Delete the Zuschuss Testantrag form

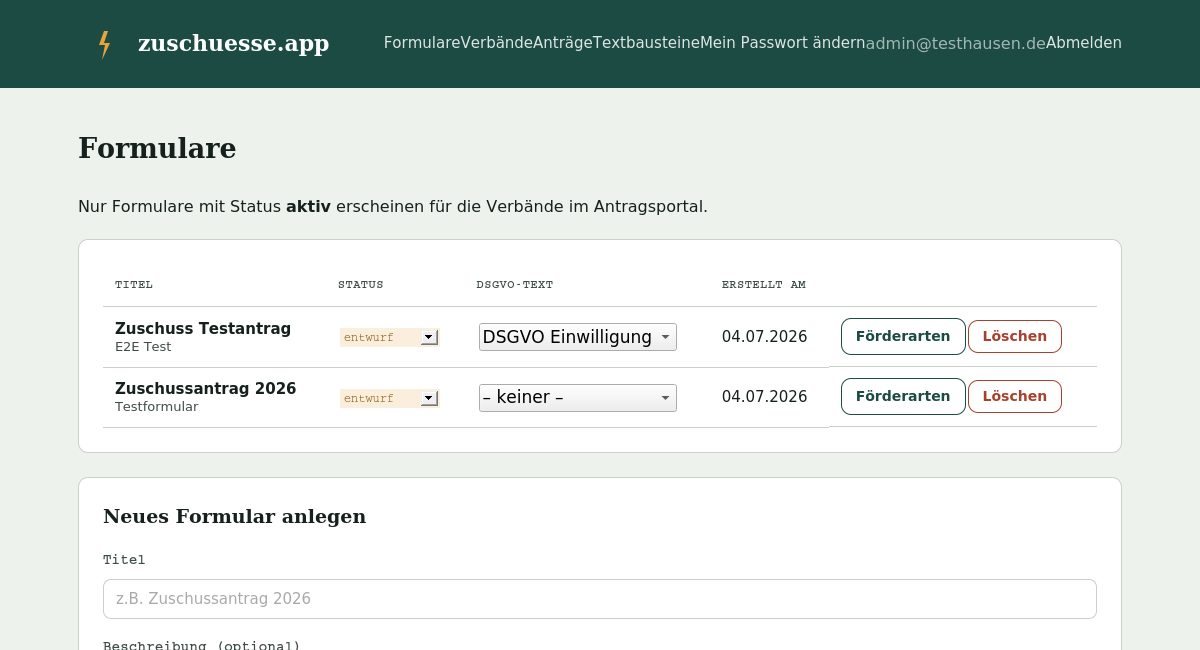tap(1015, 336)
